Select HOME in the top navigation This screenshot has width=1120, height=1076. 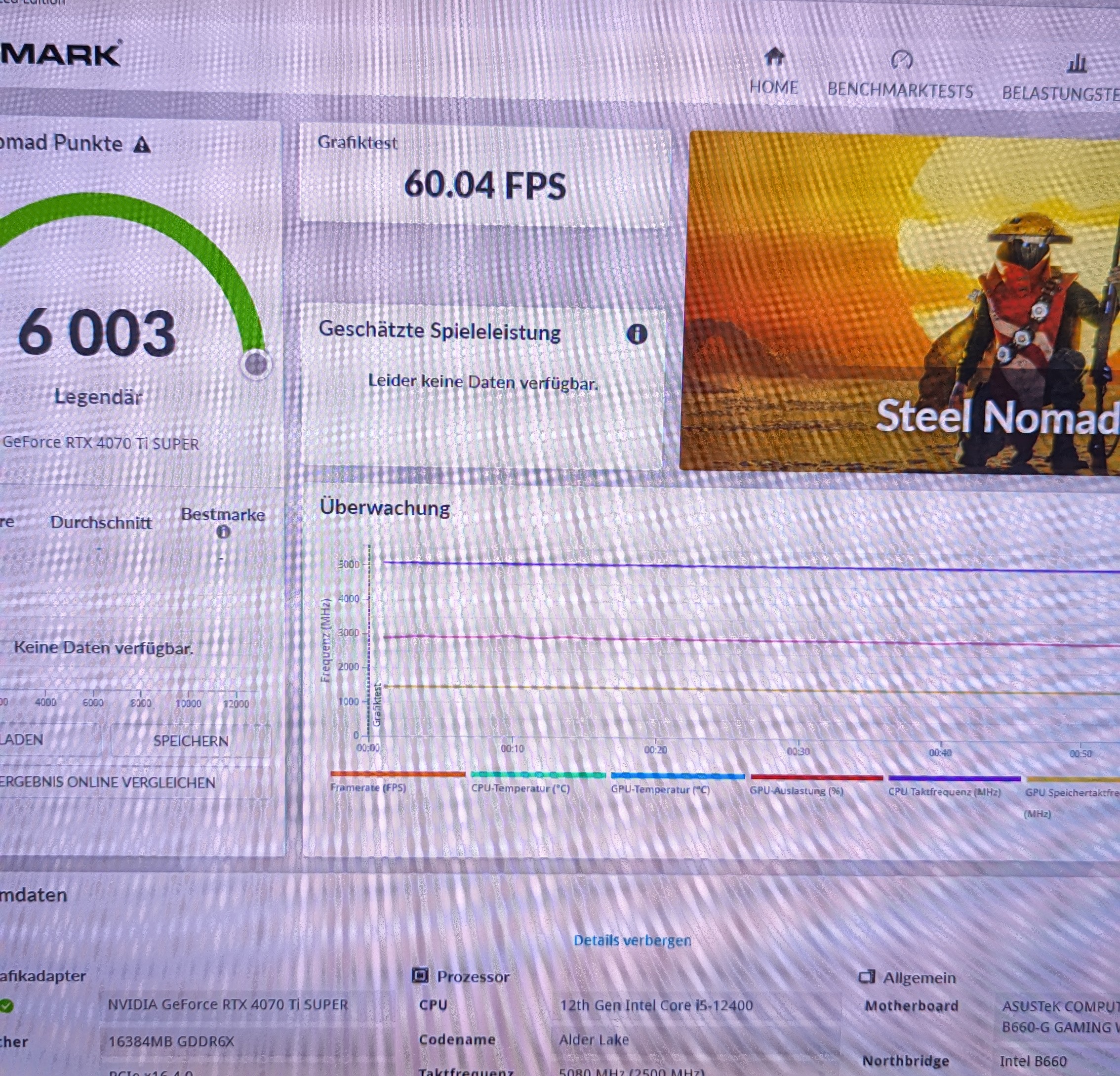774,87
